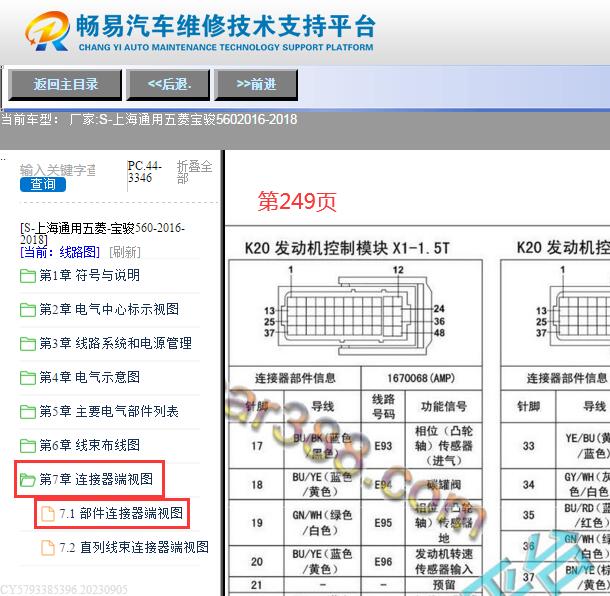Click the K20 发动机控制模块 X1-1.5T title
This screenshot has height=596, width=610.
coord(347,248)
